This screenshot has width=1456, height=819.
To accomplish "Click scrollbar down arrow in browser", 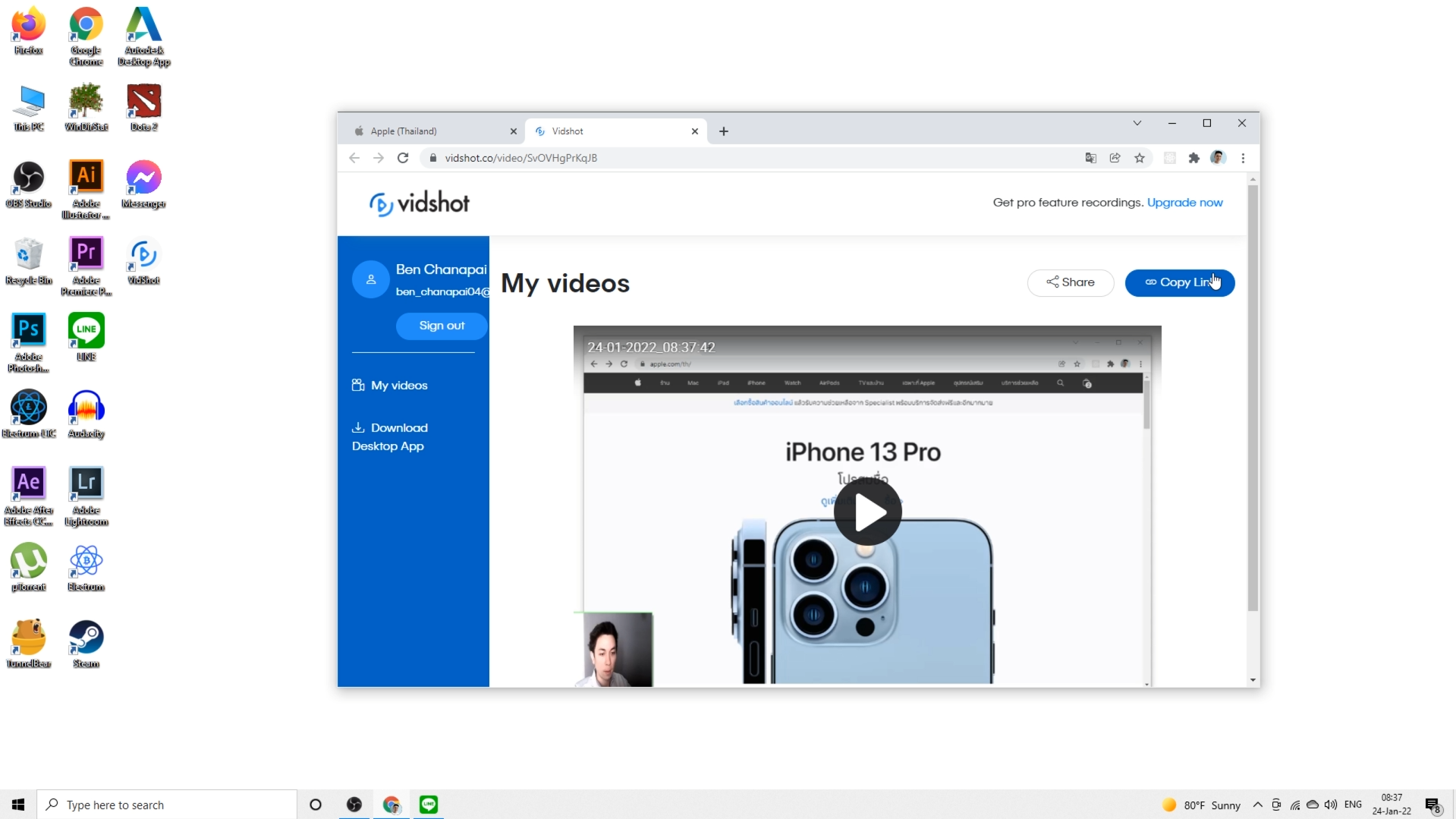I will 1252,680.
